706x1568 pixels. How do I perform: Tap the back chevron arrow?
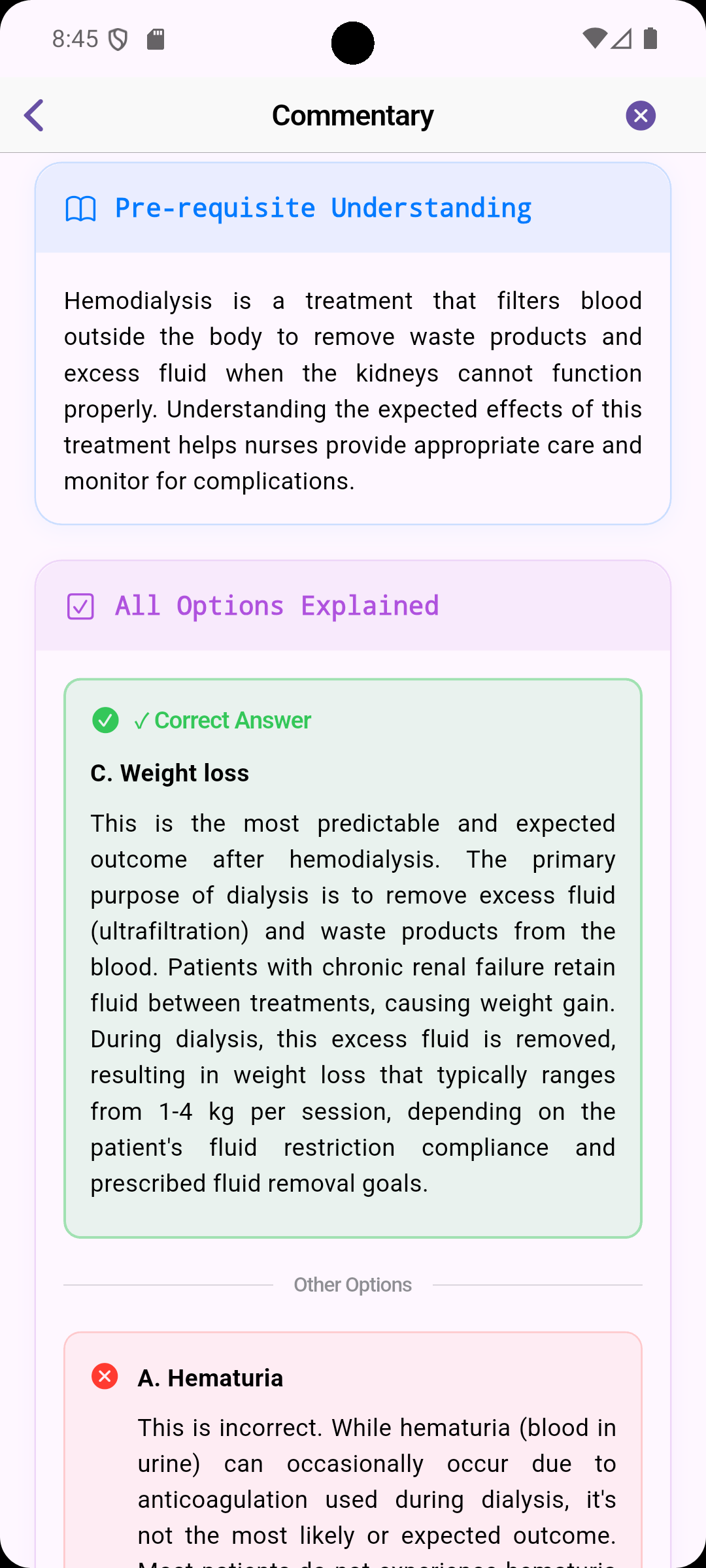(34, 116)
